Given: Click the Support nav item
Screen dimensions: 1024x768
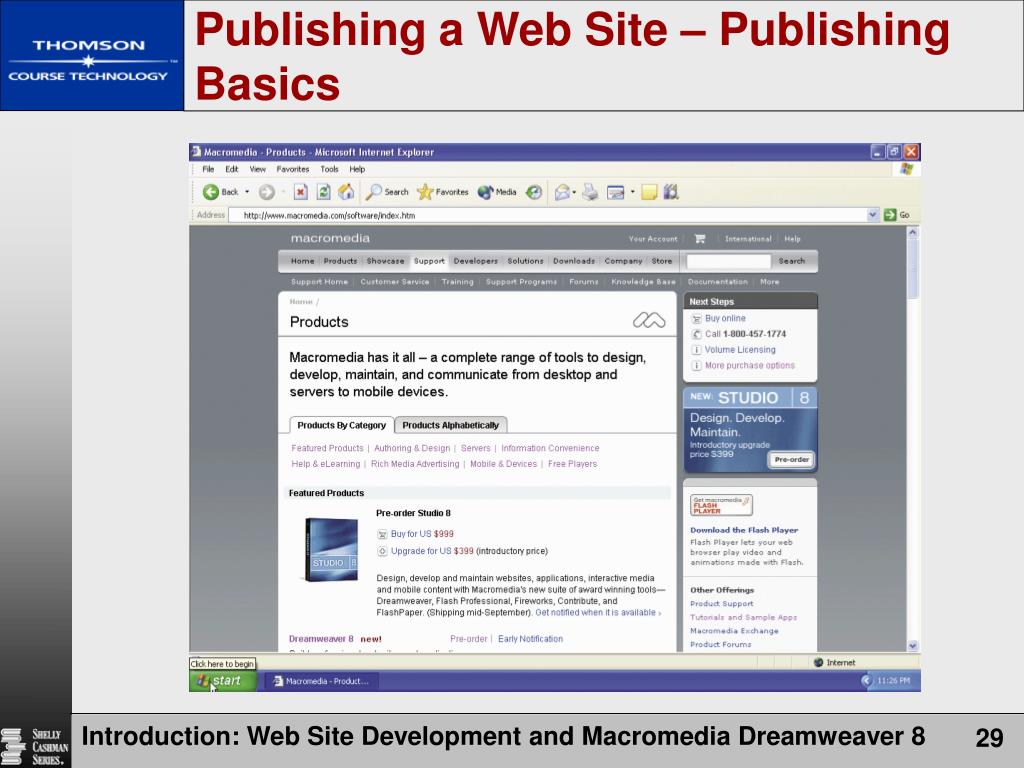Looking at the screenshot, I should pos(429,261).
